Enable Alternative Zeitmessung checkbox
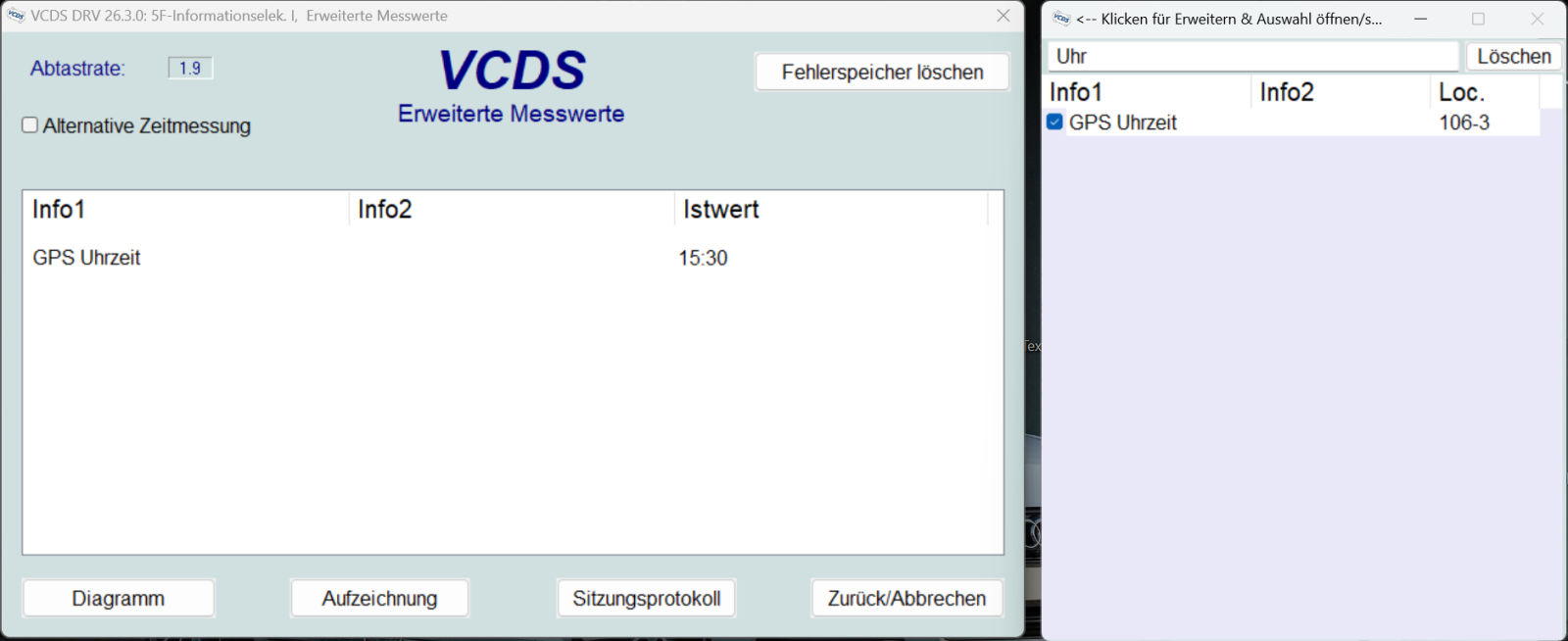The height and width of the screenshot is (641, 1568). coord(30,125)
